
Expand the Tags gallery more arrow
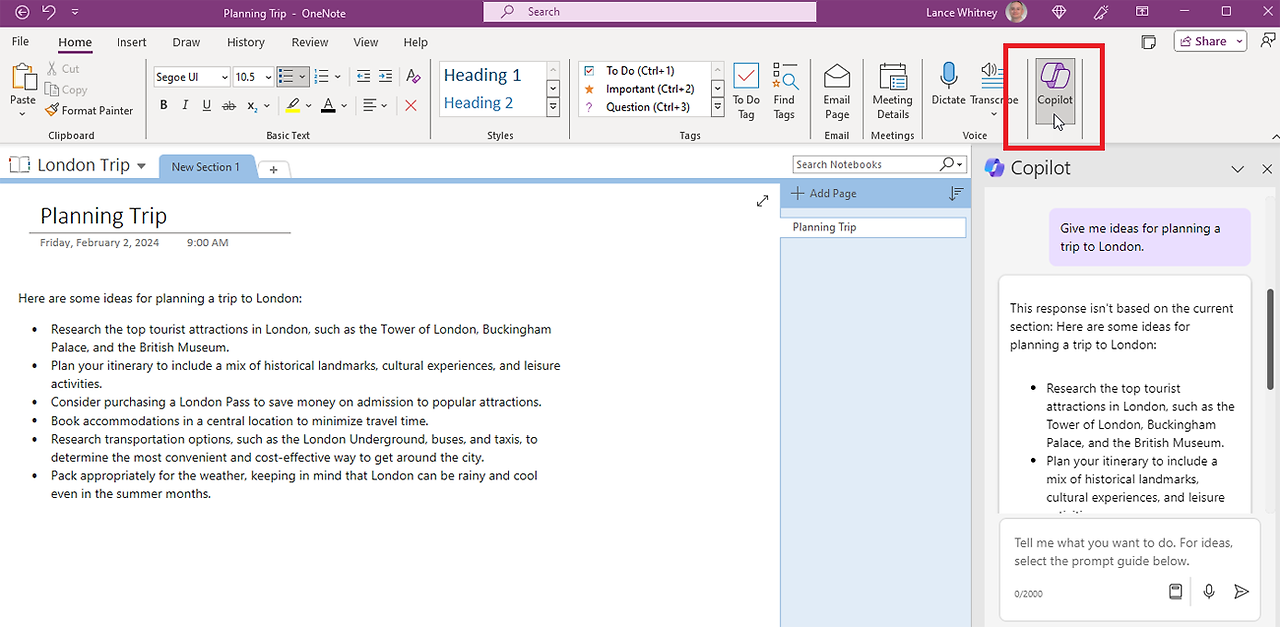[x=717, y=107]
